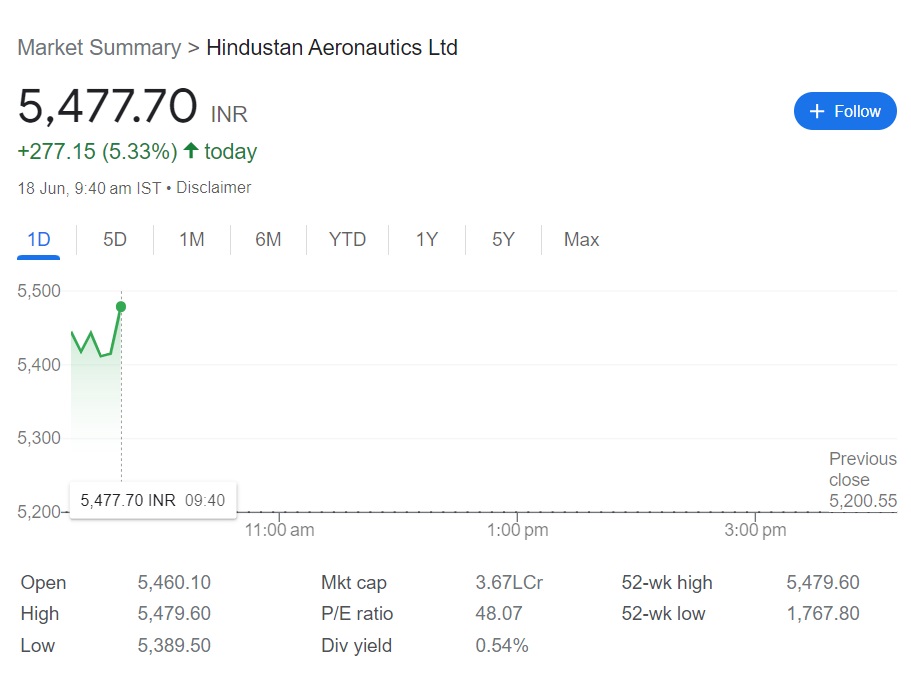The height and width of the screenshot is (677, 911).
Task: Click the Hindustan Aeronautics Ltd title
Action: pos(331,47)
